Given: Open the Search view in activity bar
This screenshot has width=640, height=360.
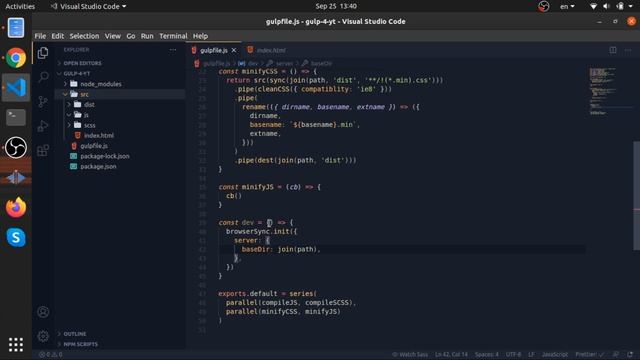Looking at the screenshot, I should tap(43, 77).
